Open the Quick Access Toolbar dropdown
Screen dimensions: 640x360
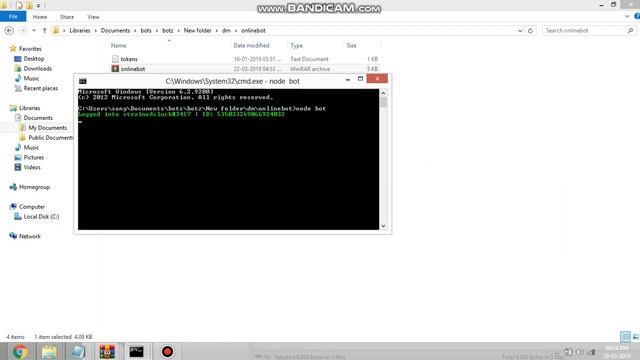click(x=38, y=6)
